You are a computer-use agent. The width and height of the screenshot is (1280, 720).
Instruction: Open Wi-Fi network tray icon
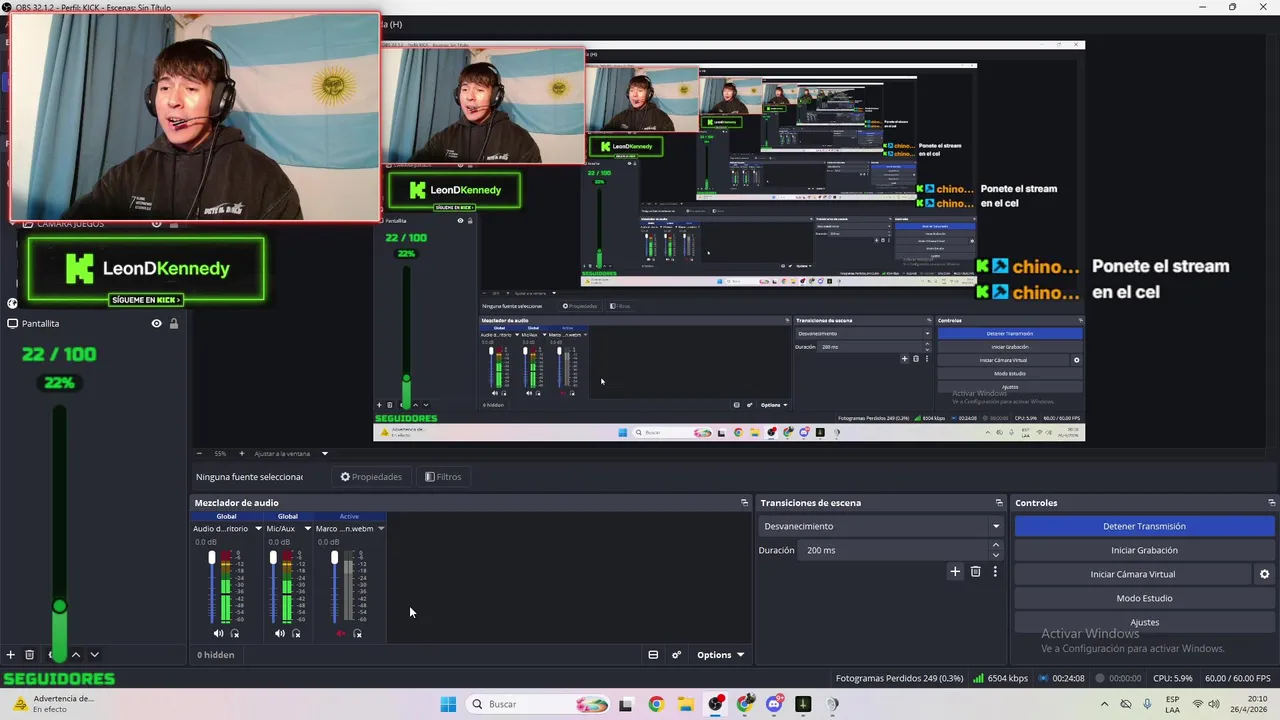[x=1198, y=704]
